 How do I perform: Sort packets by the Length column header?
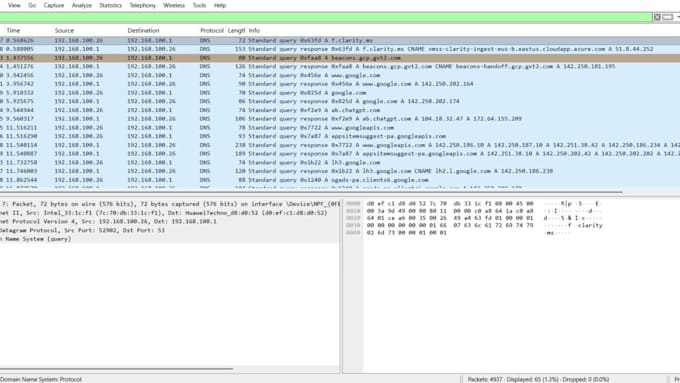point(236,30)
